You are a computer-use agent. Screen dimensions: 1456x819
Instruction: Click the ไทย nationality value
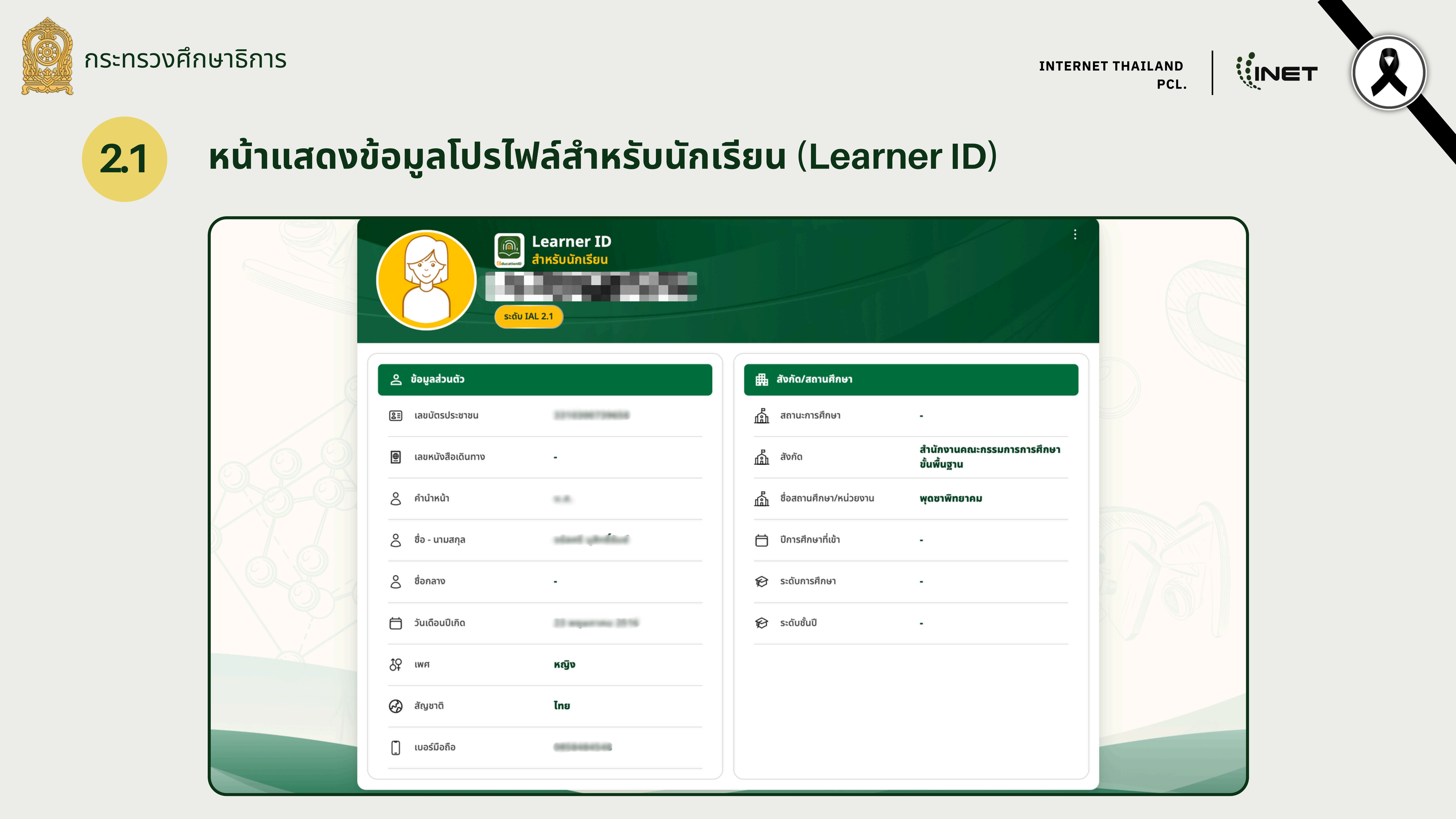coord(561,706)
